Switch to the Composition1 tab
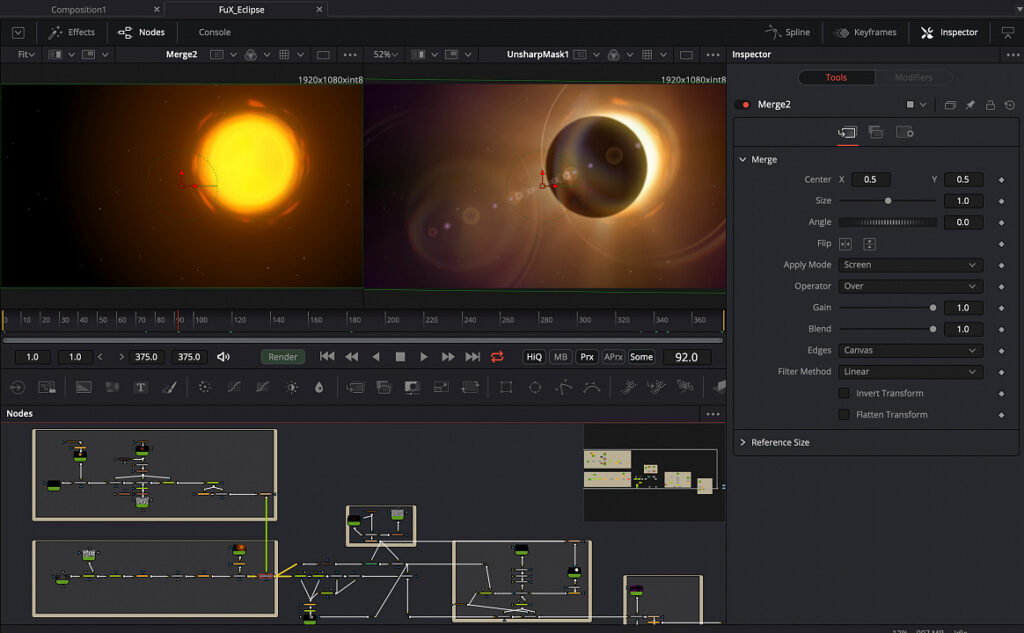 (79, 9)
